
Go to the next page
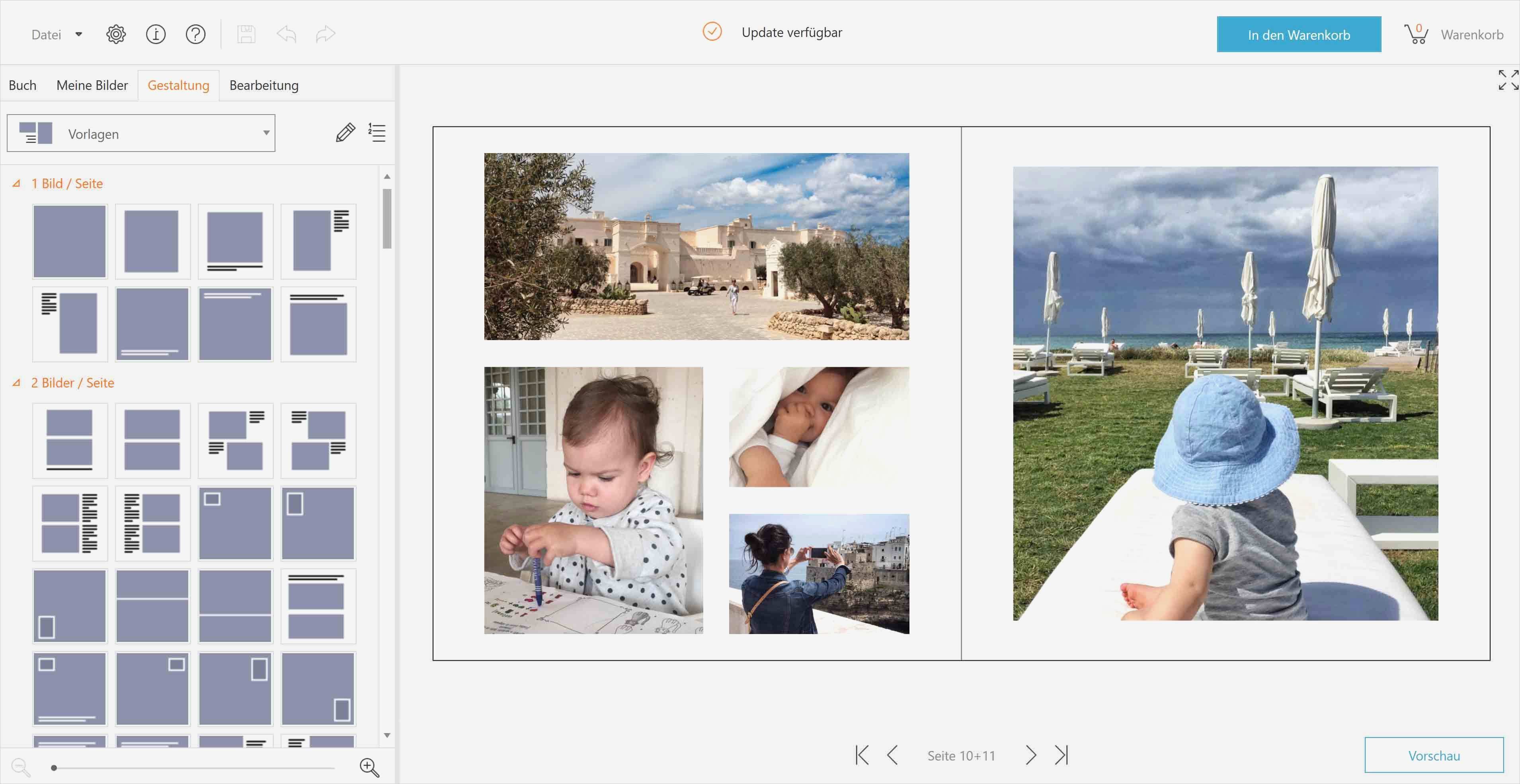(1030, 755)
